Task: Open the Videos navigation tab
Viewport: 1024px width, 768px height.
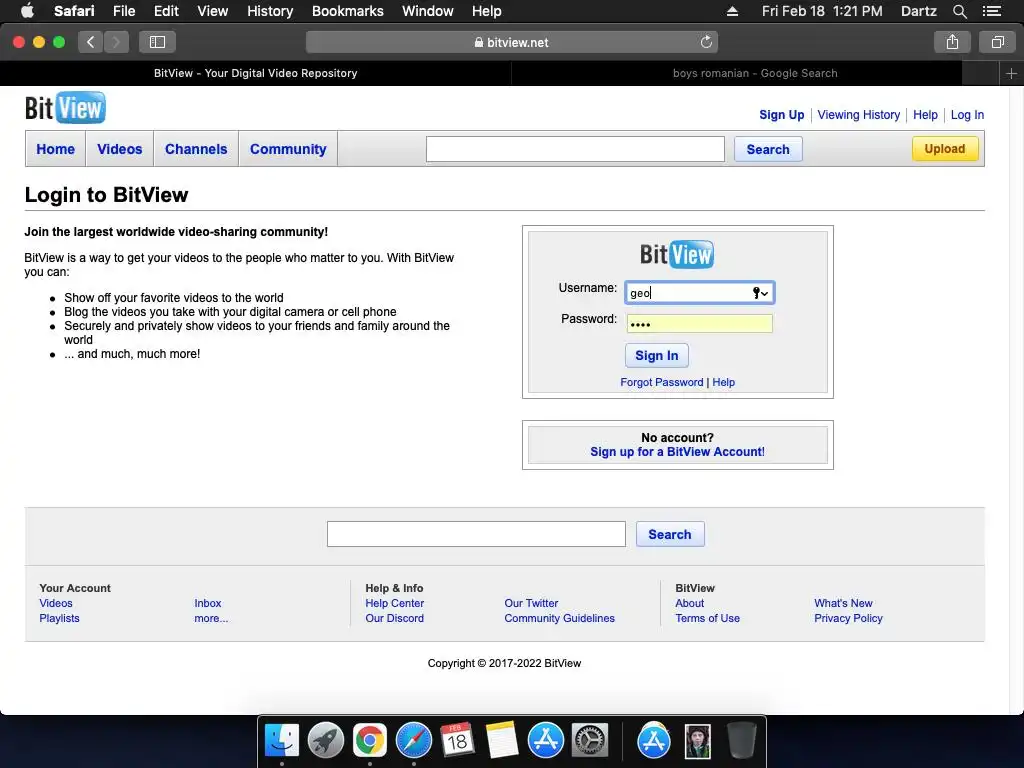Action: (x=120, y=149)
